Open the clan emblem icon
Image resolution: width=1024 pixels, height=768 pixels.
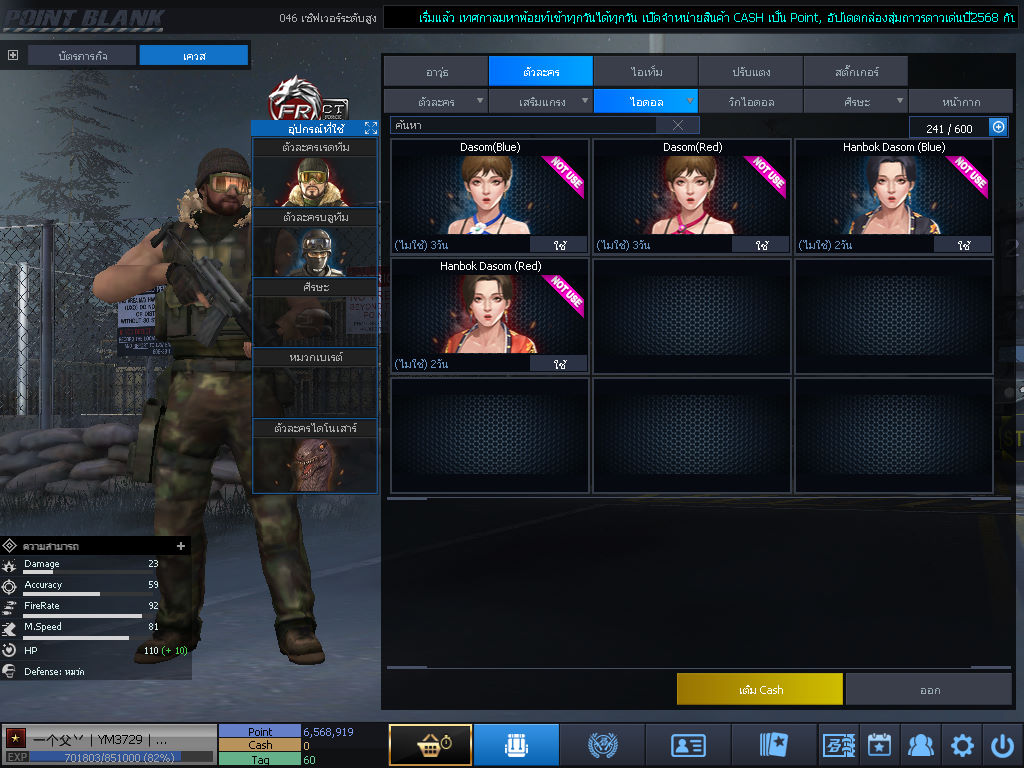602,745
